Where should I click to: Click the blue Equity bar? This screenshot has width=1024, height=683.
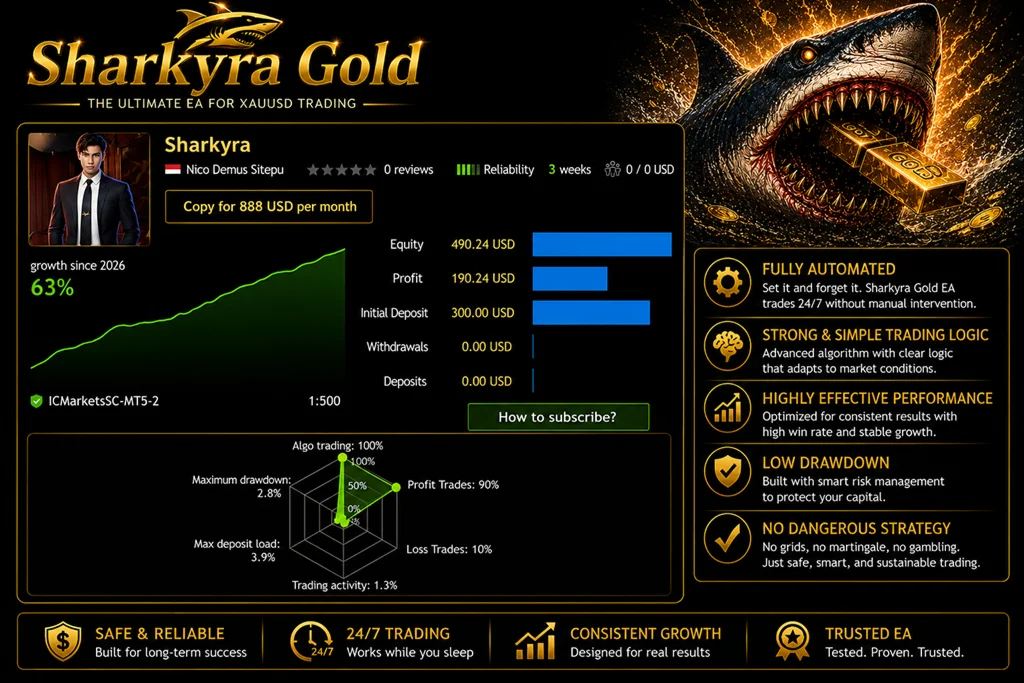602,244
